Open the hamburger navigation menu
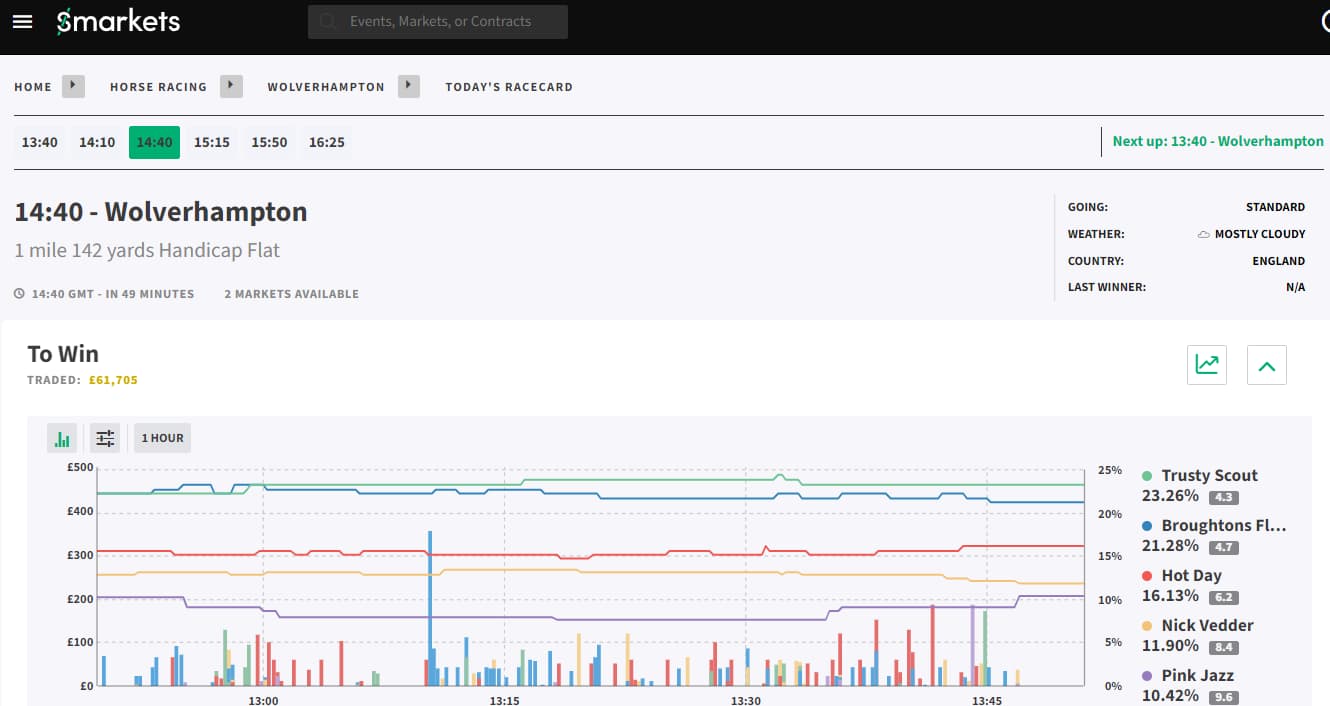 [22, 21]
